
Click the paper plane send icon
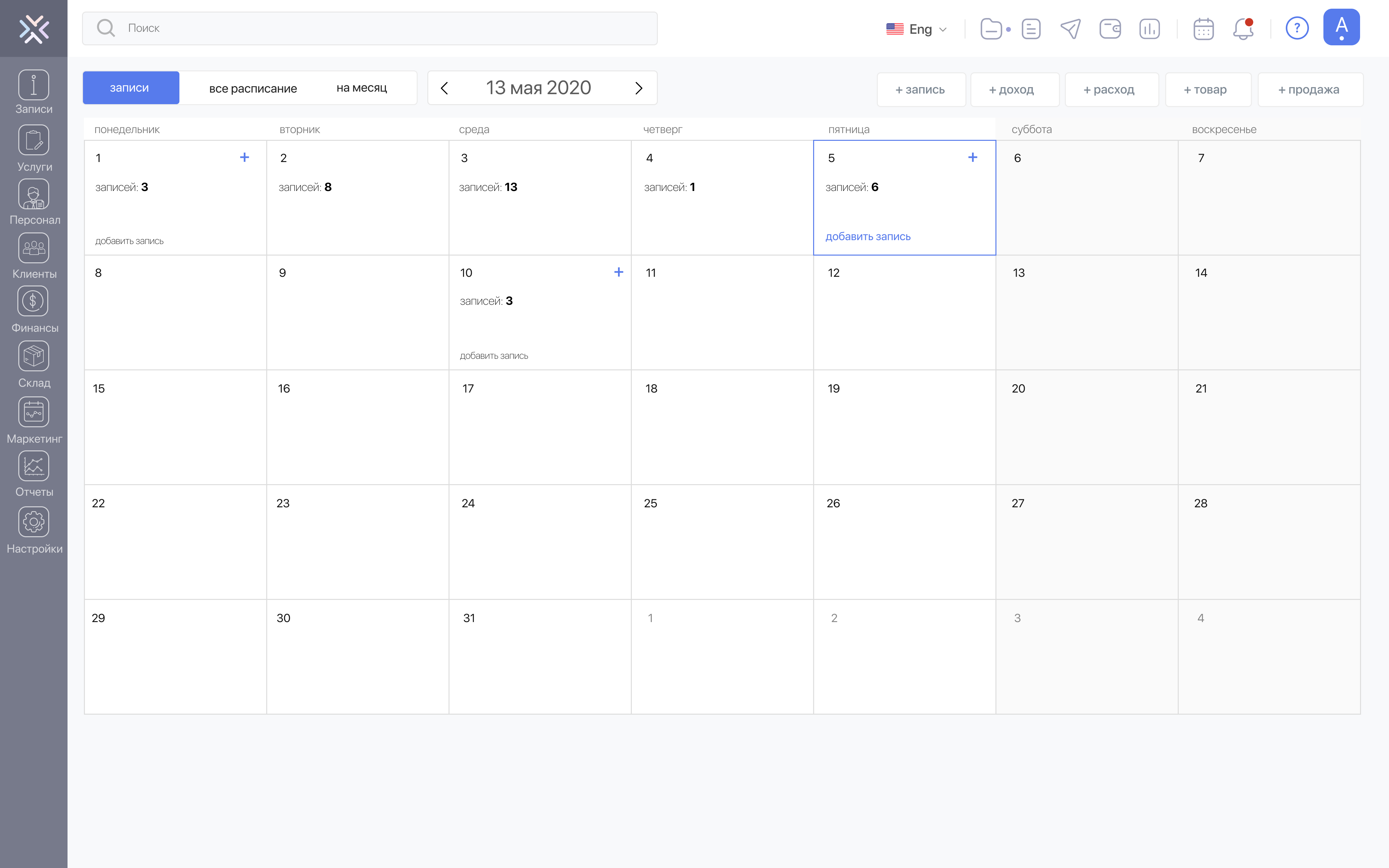pyautogui.click(x=1070, y=29)
